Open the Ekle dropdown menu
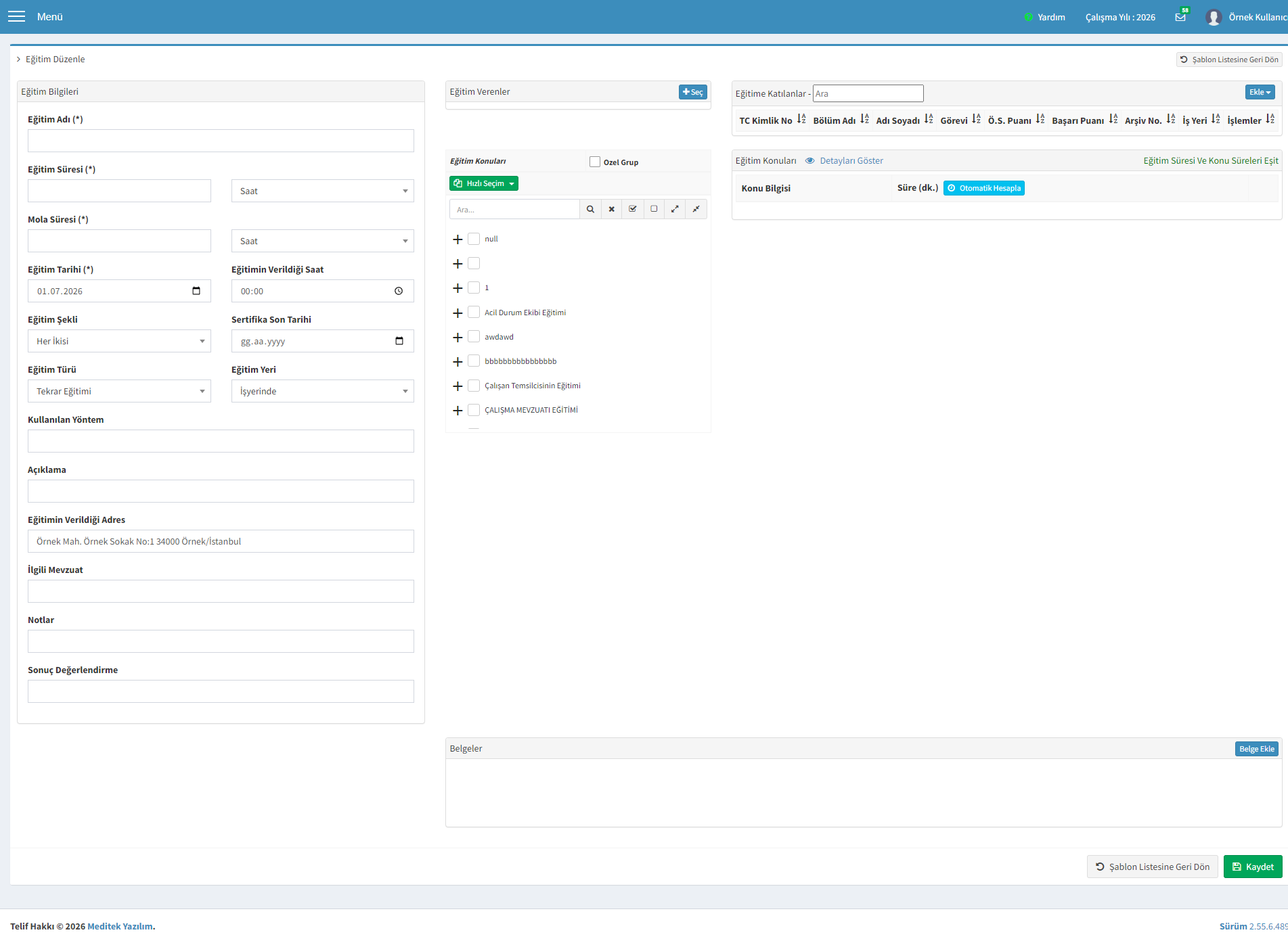1288x943 pixels. coord(1260,92)
